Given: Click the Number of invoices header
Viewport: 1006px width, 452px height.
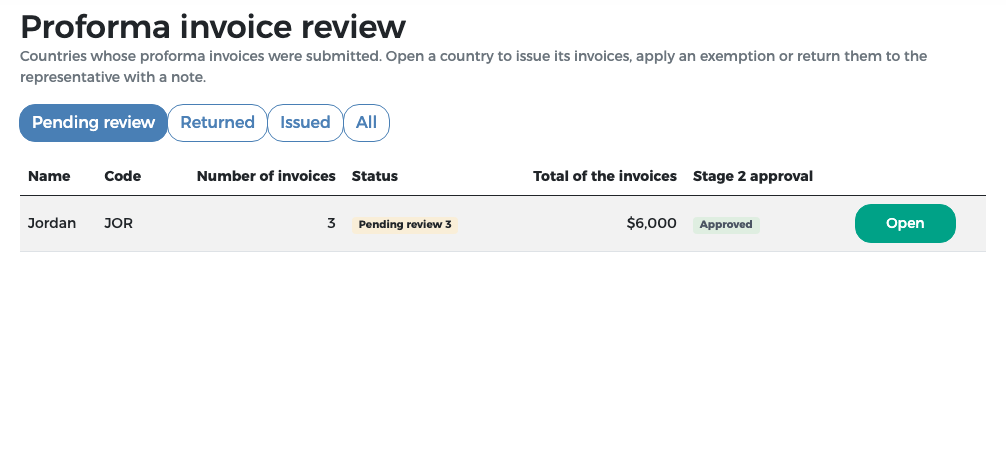Looking at the screenshot, I should click(x=266, y=176).
